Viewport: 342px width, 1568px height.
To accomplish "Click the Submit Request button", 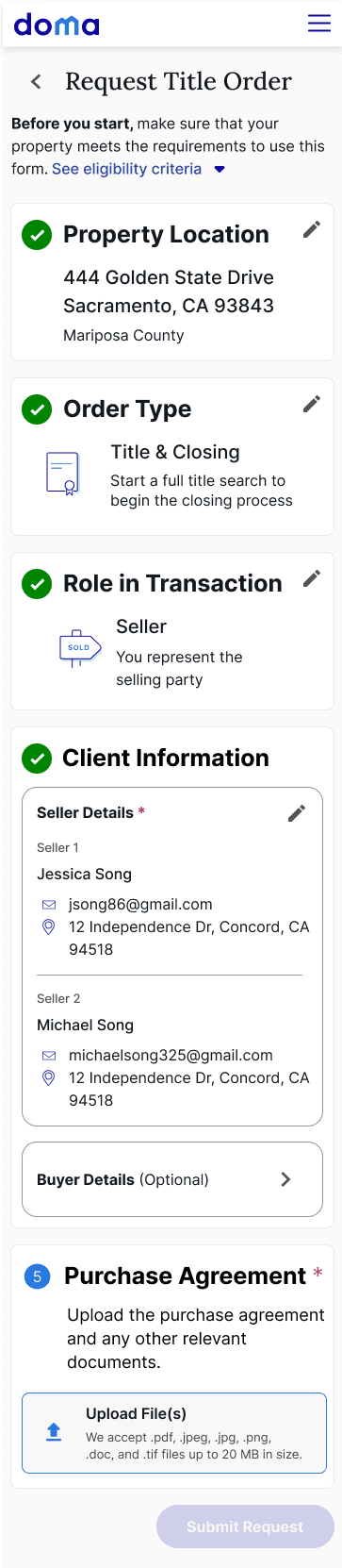I will coord(245,1526).
